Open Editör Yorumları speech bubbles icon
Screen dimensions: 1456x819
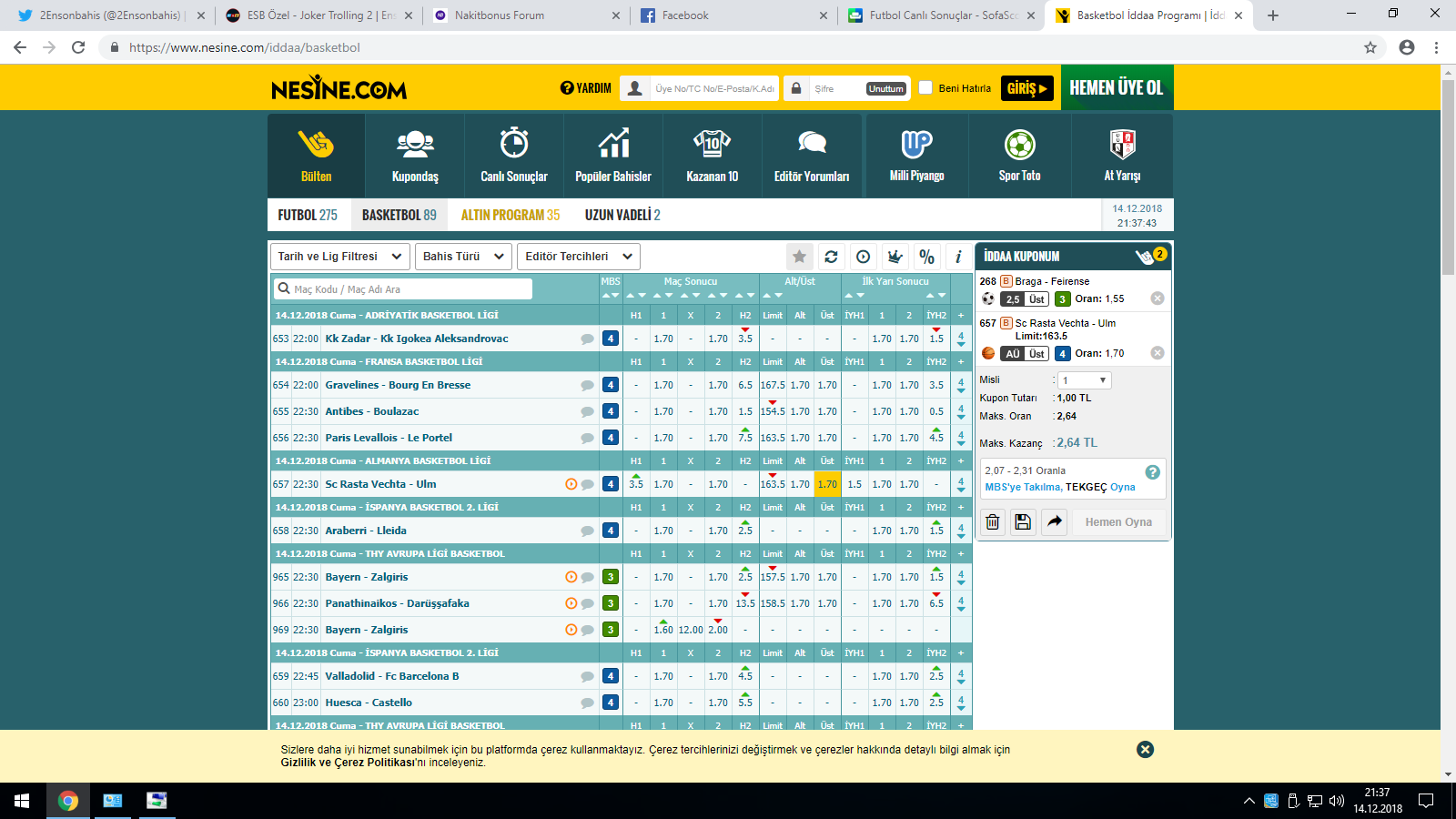[812, 143]
